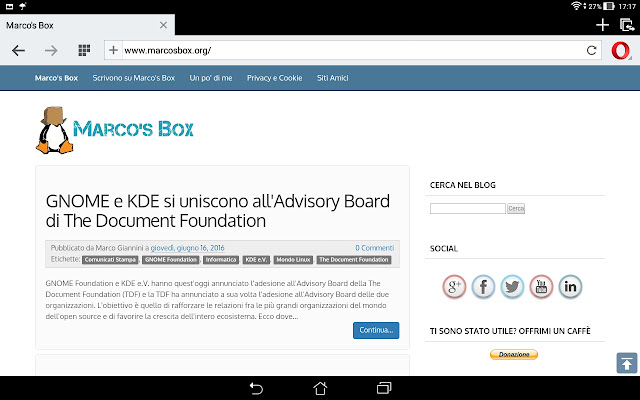
Task: Focus the blog search text field
Action: [x=468, y=209]
